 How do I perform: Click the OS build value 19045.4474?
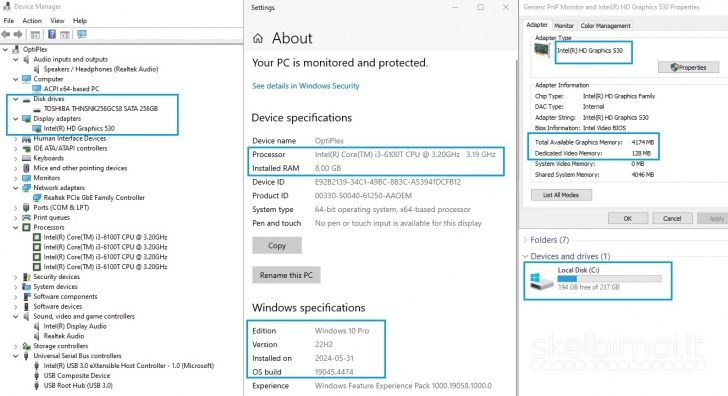(x=334, y=372)
